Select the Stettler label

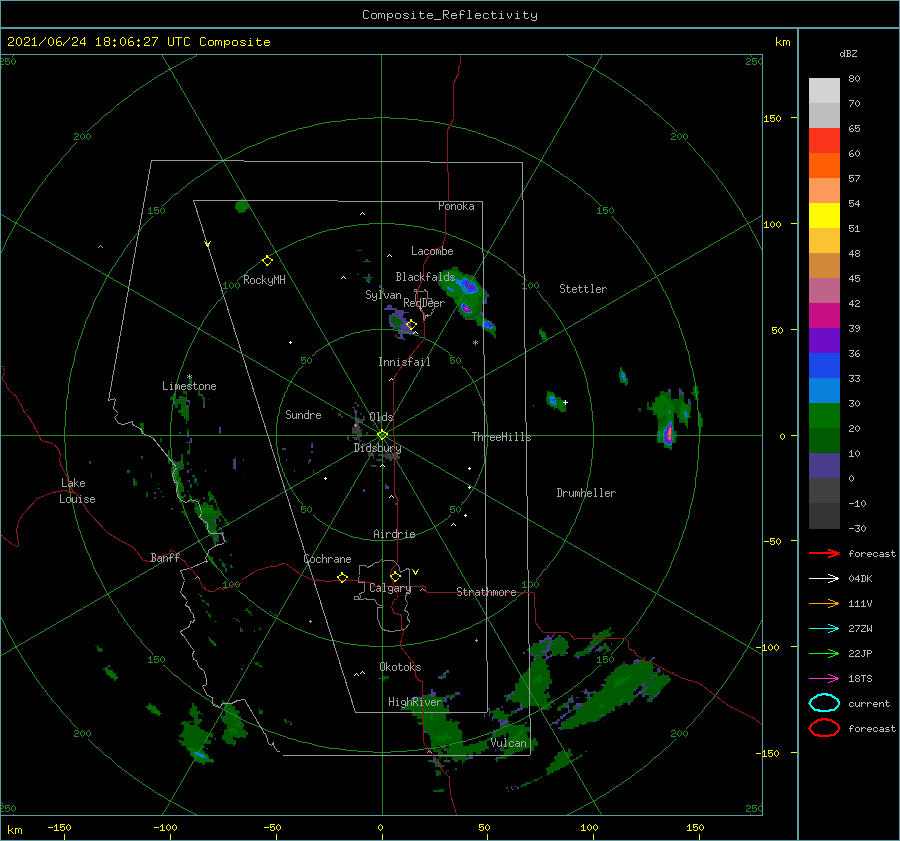pyautogui.click(x=583, y=289)
